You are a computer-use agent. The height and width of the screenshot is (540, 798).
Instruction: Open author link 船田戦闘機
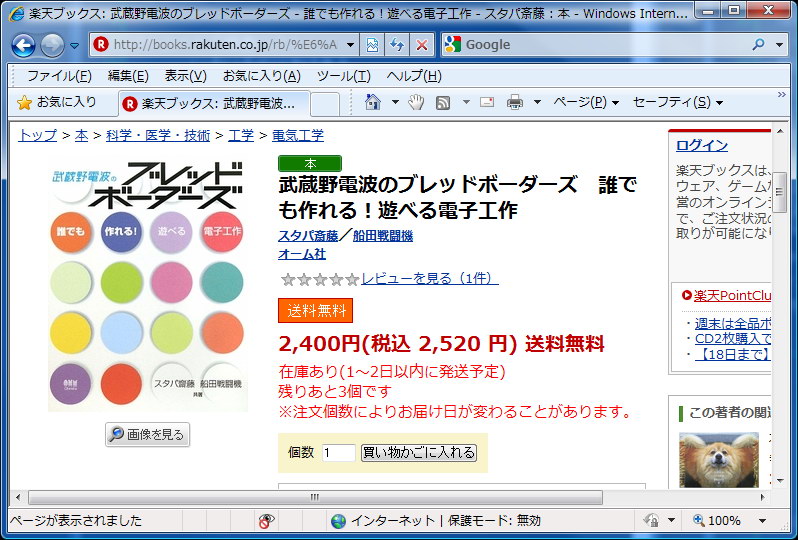[383, 236]
